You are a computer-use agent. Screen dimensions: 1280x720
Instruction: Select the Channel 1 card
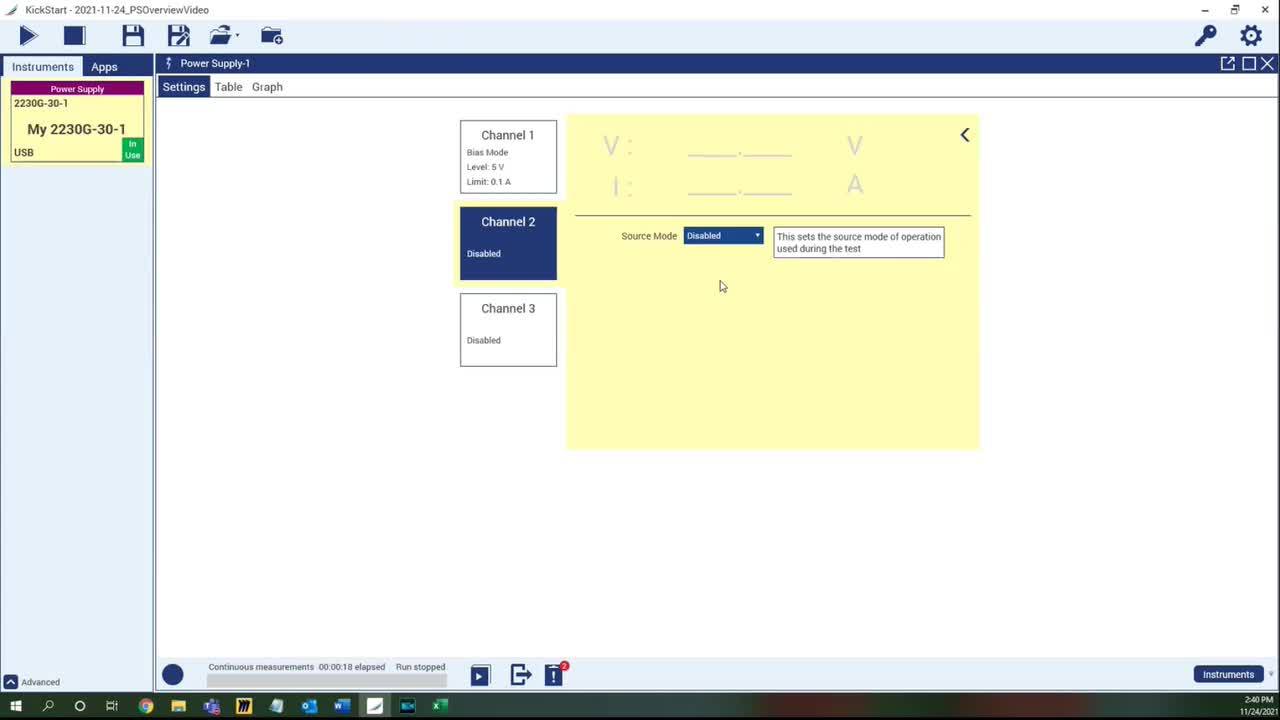(508, 157)
